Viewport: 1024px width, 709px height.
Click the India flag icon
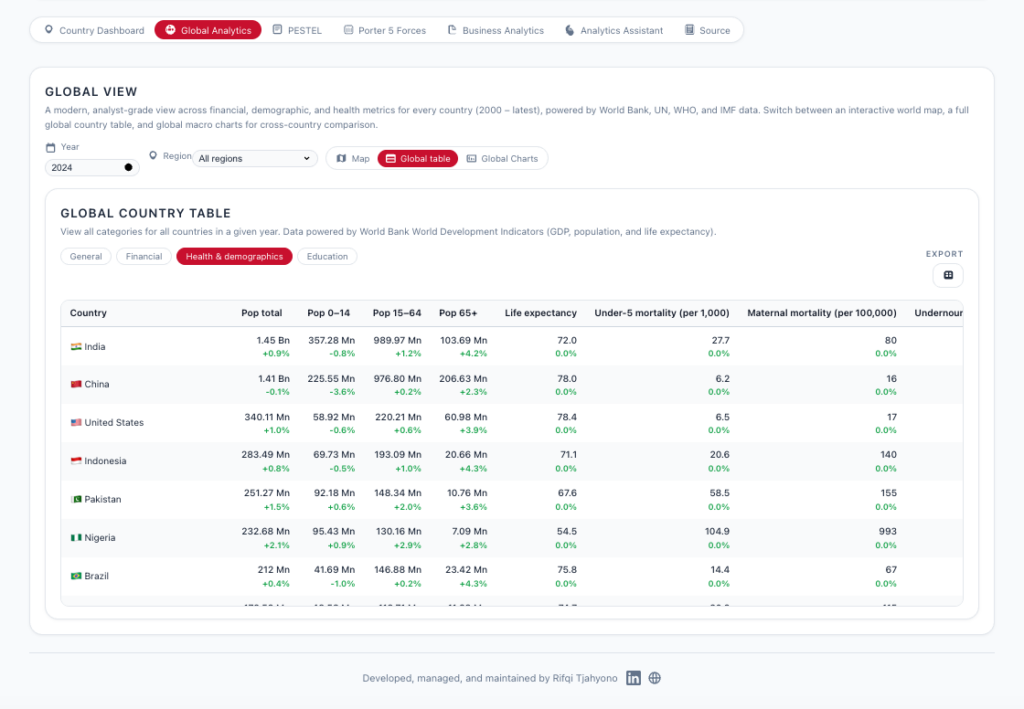(x=76, y=347)
